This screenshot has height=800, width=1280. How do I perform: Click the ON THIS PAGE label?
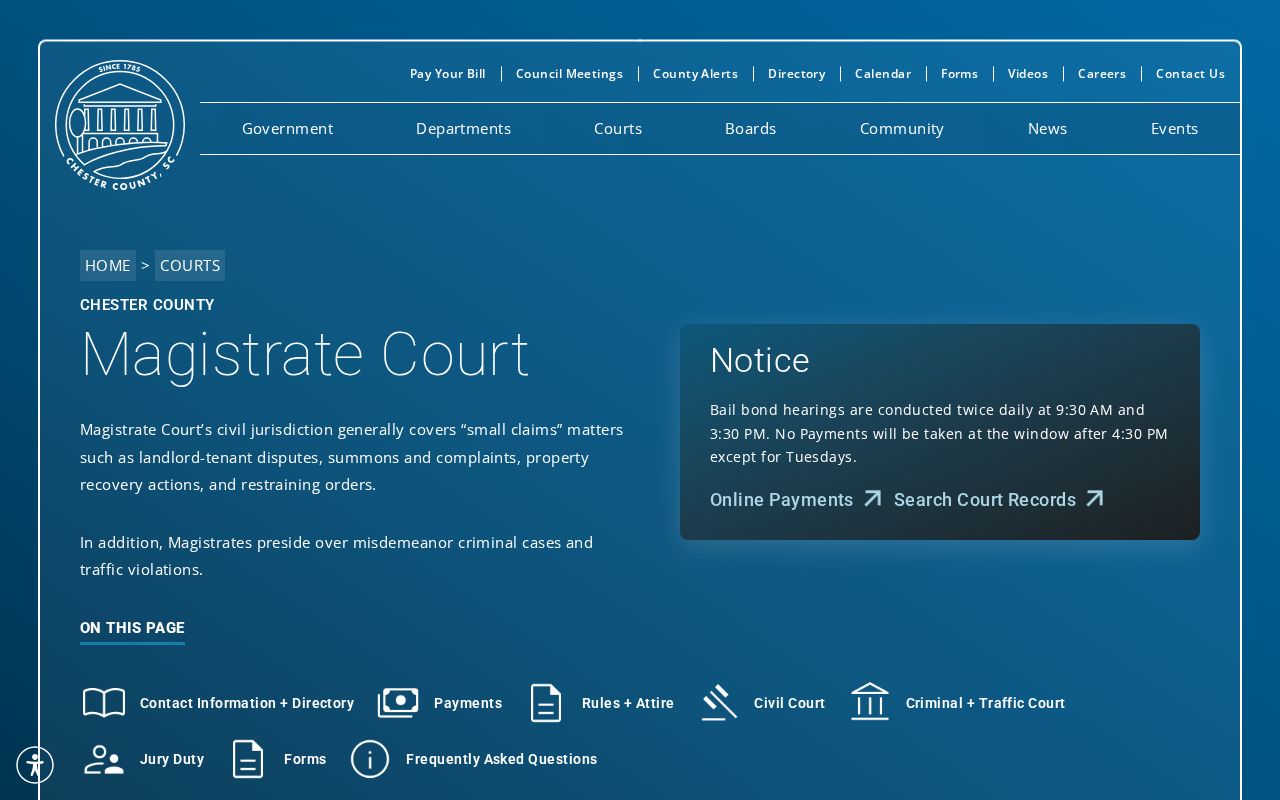click(x=132, y=628)
